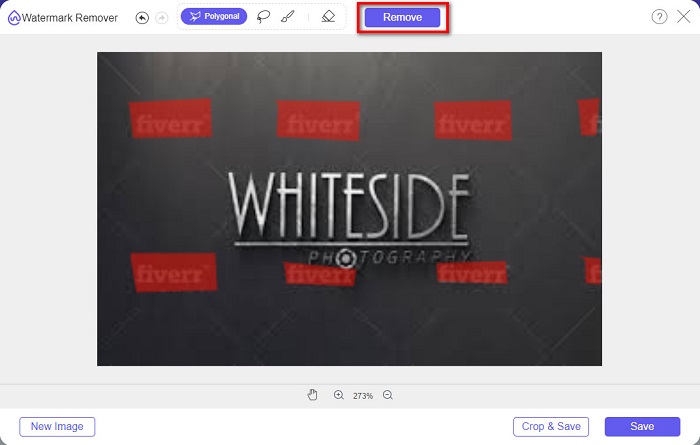
Task: Click the 273% zoom level text
Action: click(362, 396)
